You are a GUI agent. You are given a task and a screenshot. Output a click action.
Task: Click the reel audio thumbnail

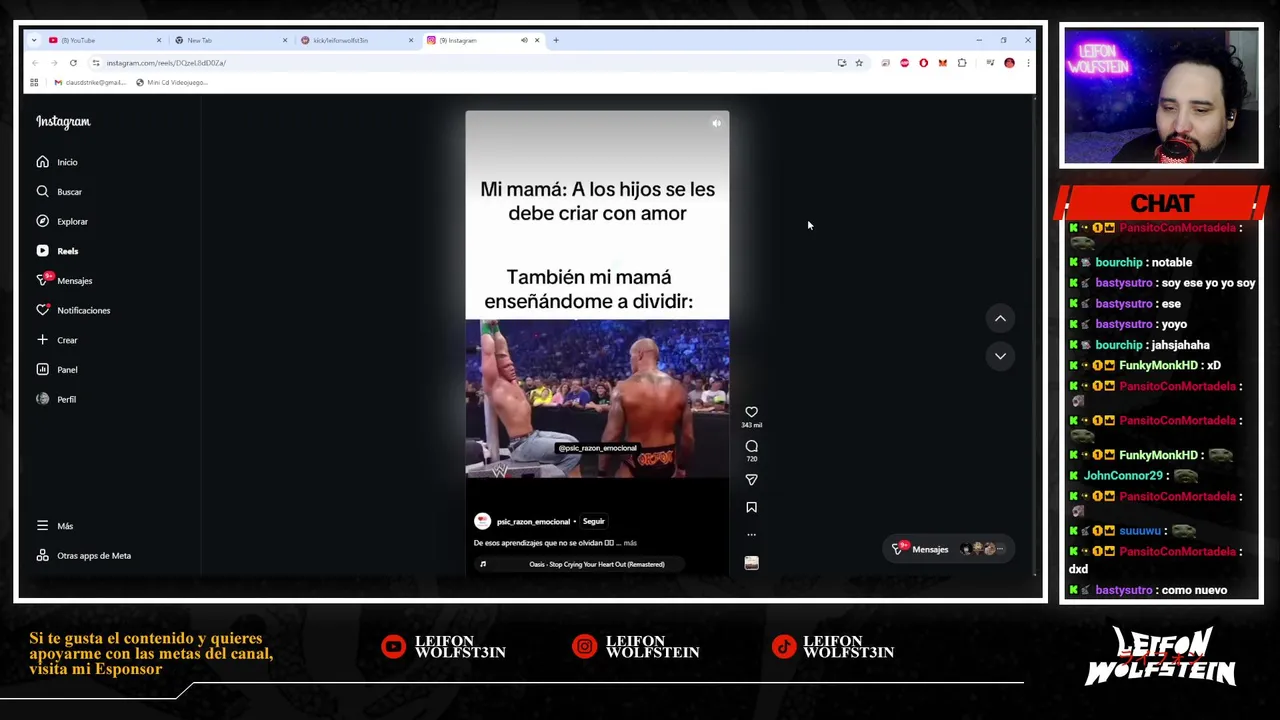(751, 564)
